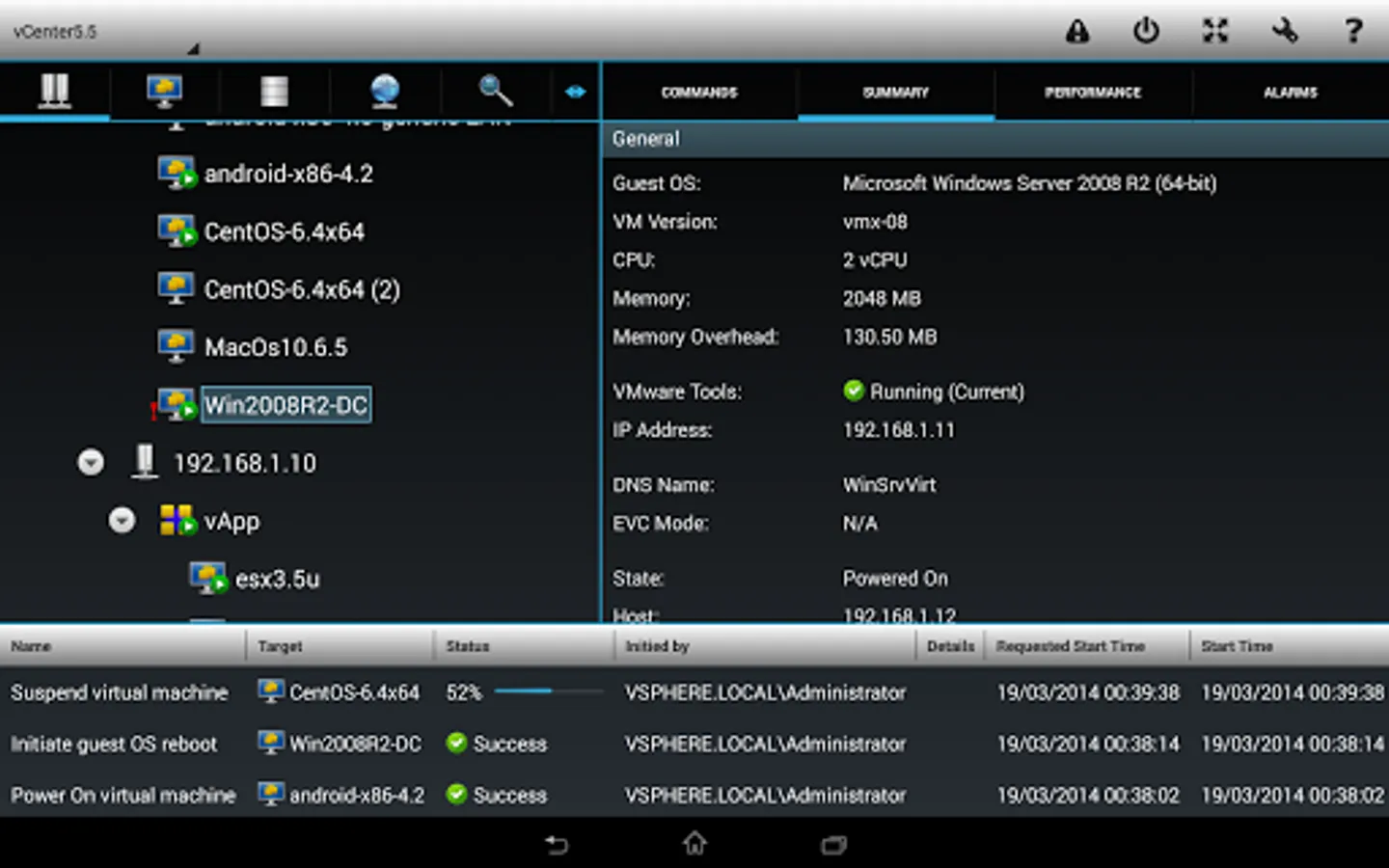Collapse the vApp tree node
Viewport: 1389px width, 868px height.
tap(122, 521)
